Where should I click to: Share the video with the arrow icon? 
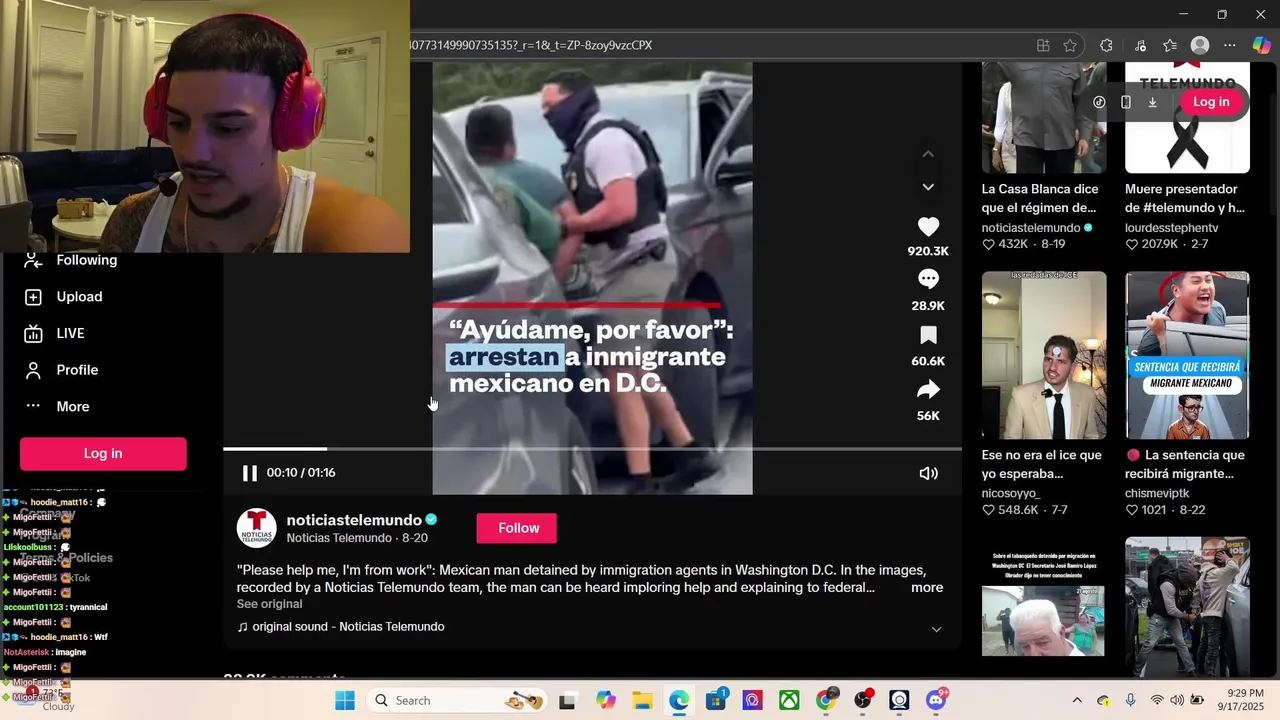tap(928, 390)
